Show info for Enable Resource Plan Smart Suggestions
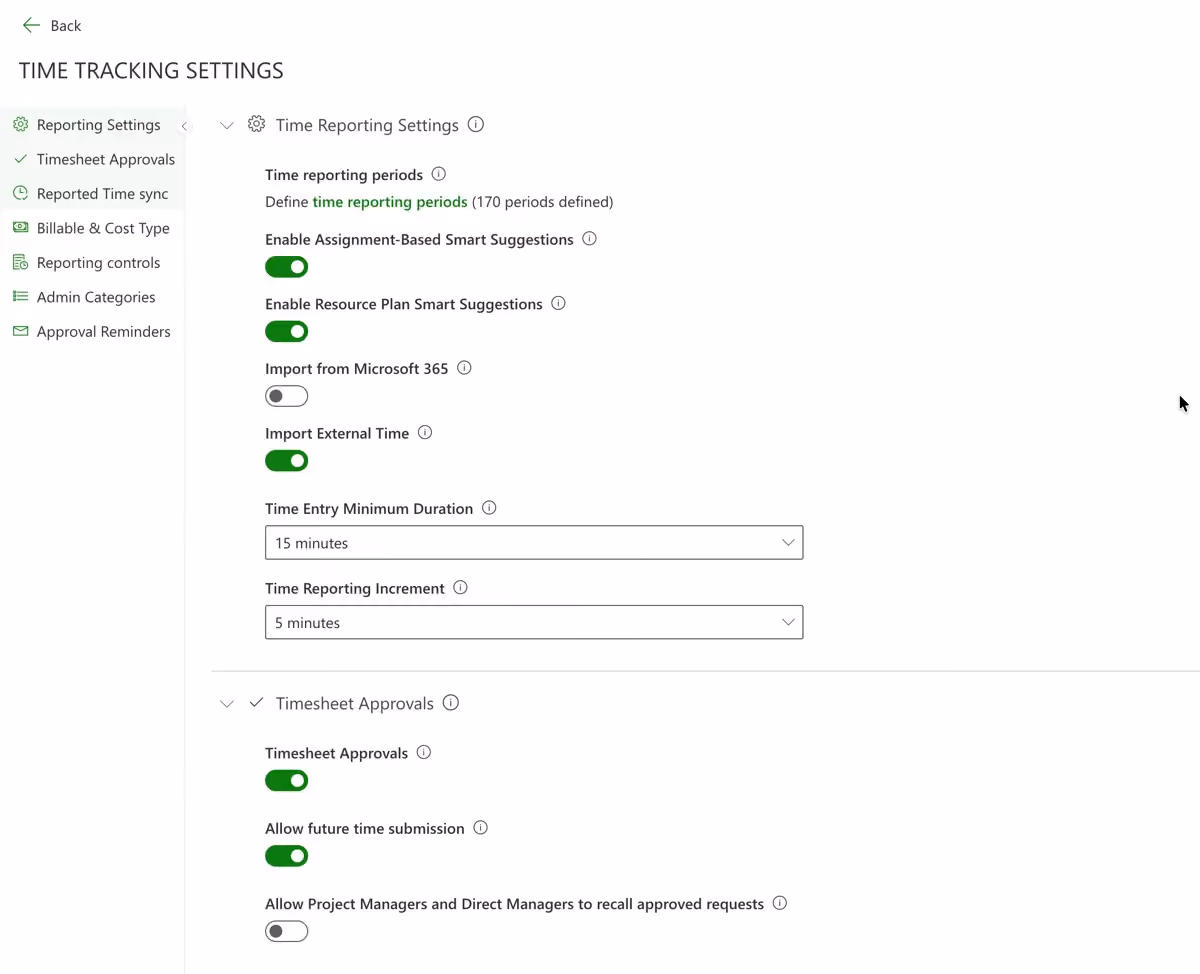The image size is (1200, 974). (558, 303)
